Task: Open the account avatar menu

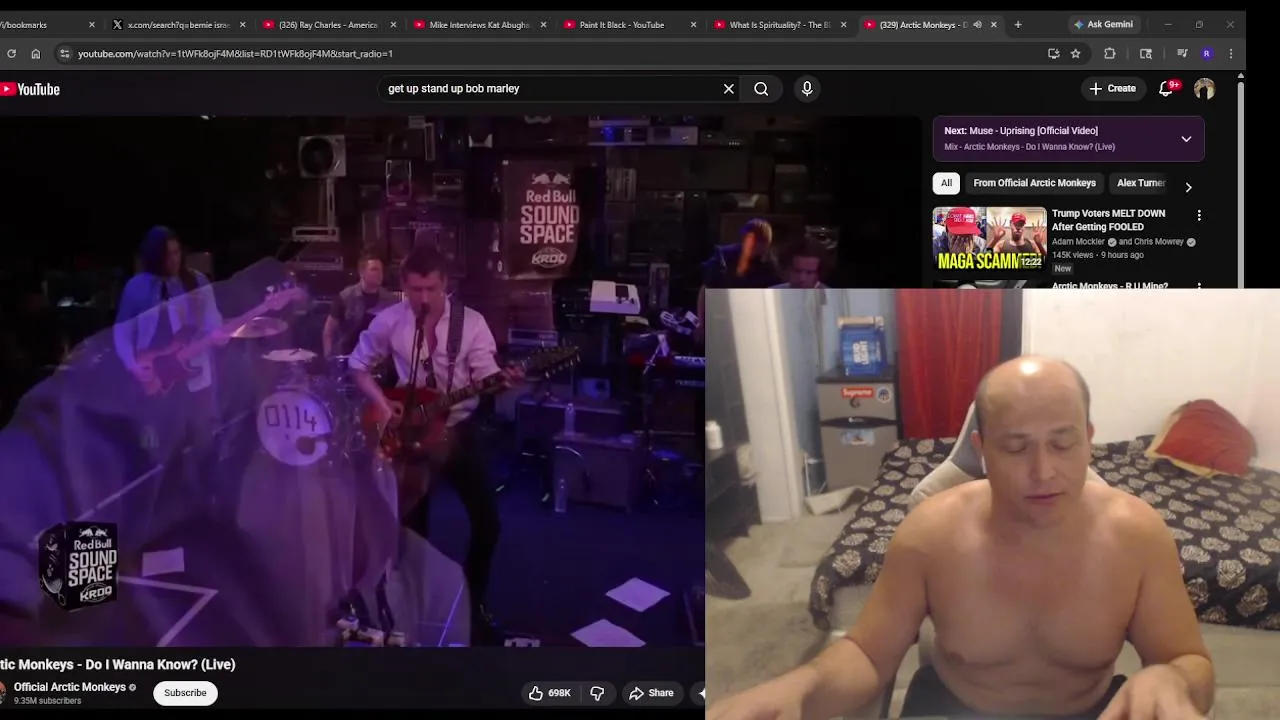Action: pyautogui.click(x=1204, y=89)
